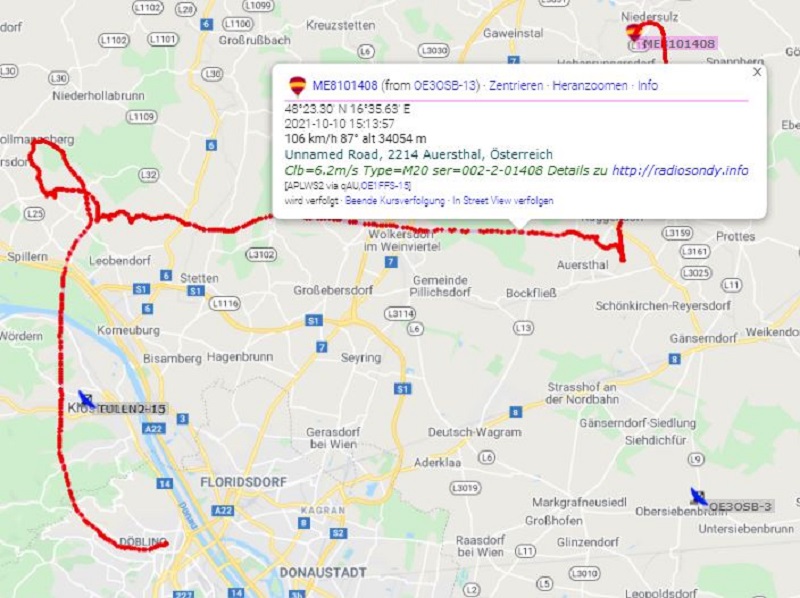Screen dimensions: 800x598
Task: Open the radiosondy.info hyperlink
Action: pos(680,170)
